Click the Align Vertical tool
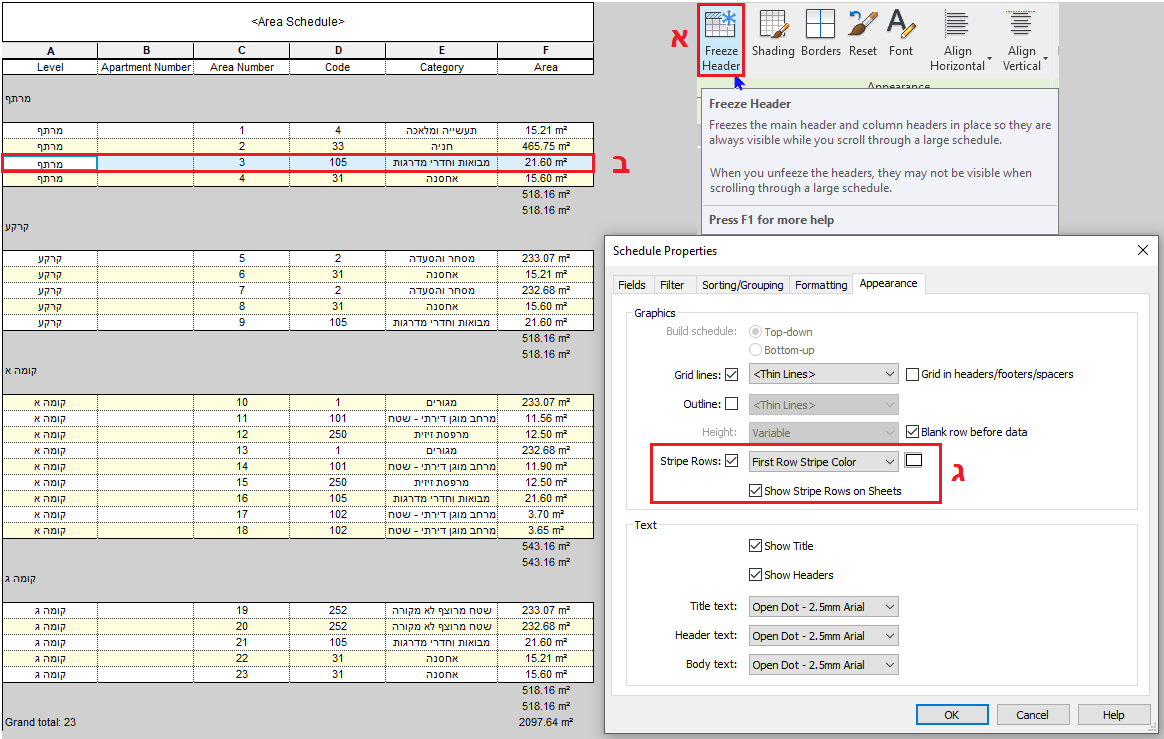Screen dimensions: 1164x739 [x=1022, y=40]
